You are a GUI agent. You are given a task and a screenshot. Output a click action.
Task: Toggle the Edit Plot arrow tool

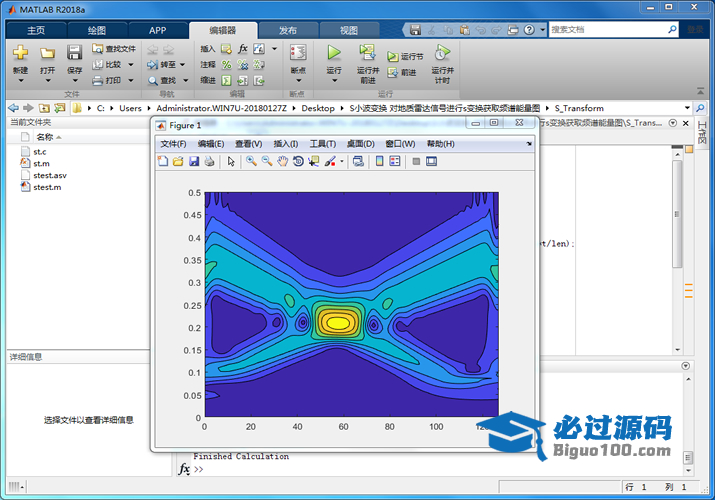point(231,161)
